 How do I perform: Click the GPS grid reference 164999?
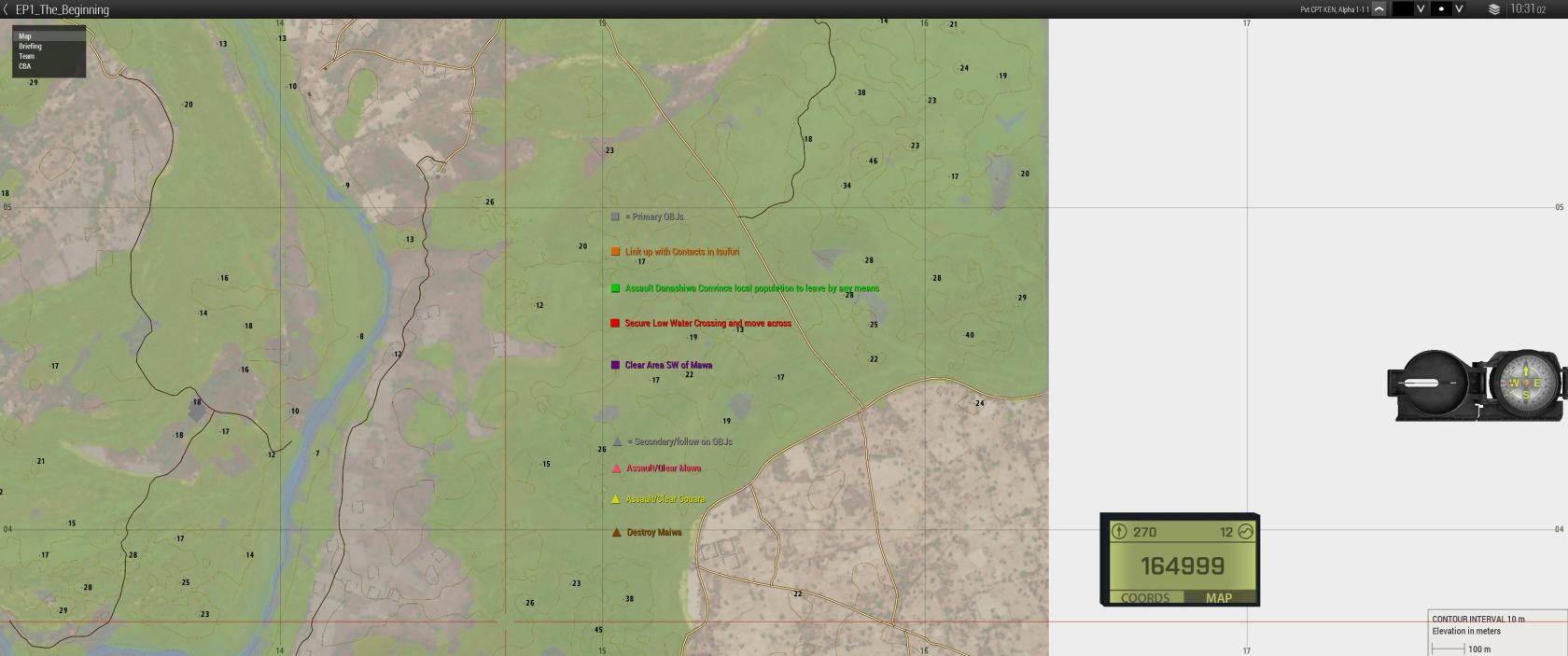tap(1183, 565)
